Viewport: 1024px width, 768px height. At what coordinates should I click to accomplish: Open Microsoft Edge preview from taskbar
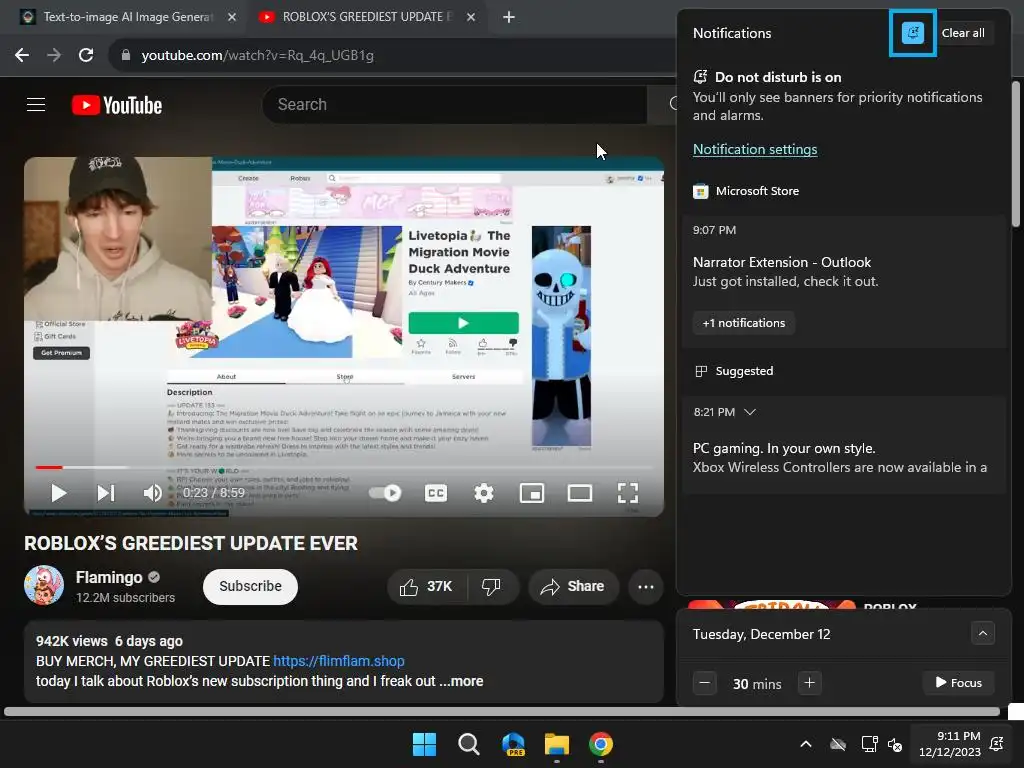[513, 744]
